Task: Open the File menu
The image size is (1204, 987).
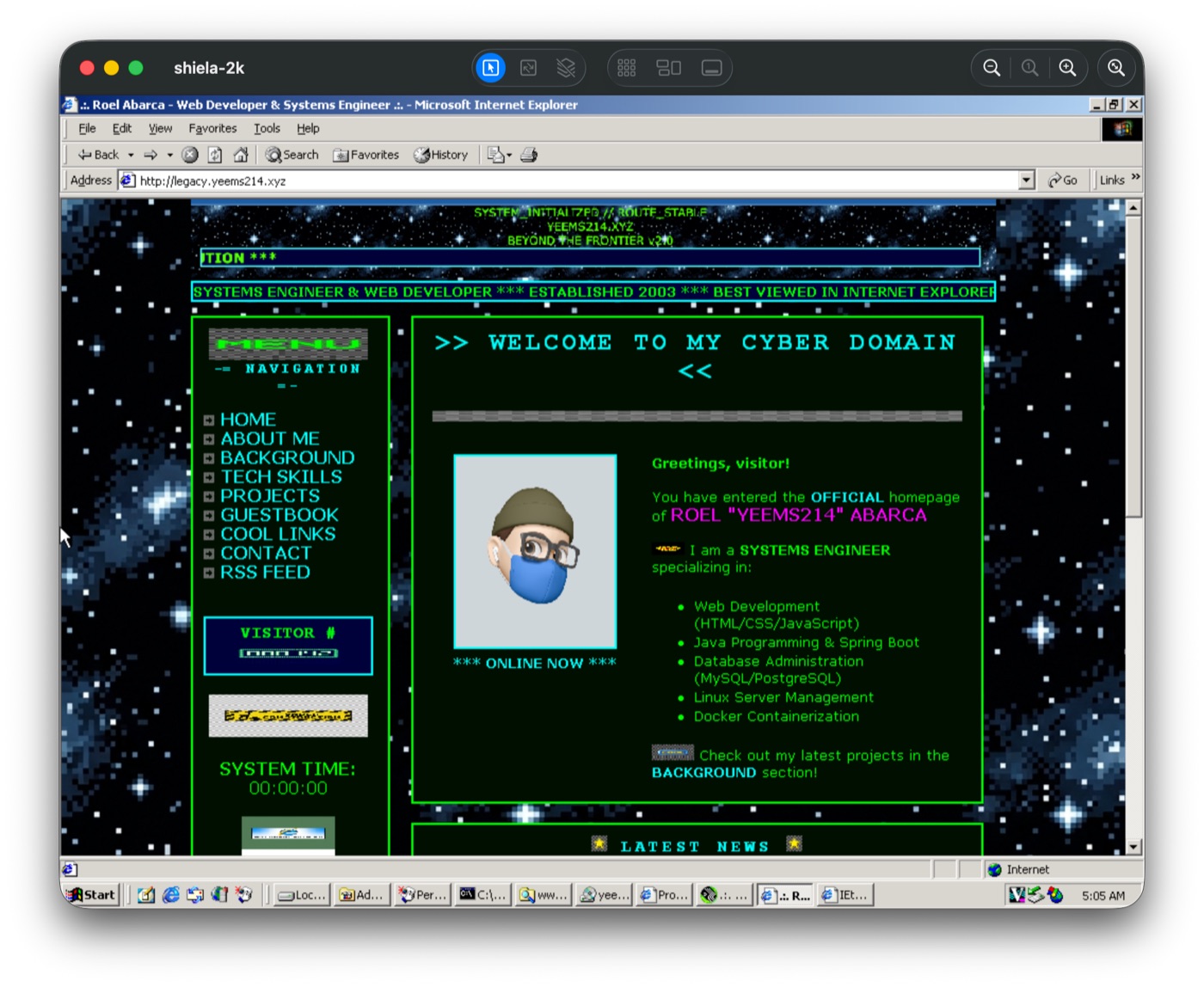Action: click(87, 128)
